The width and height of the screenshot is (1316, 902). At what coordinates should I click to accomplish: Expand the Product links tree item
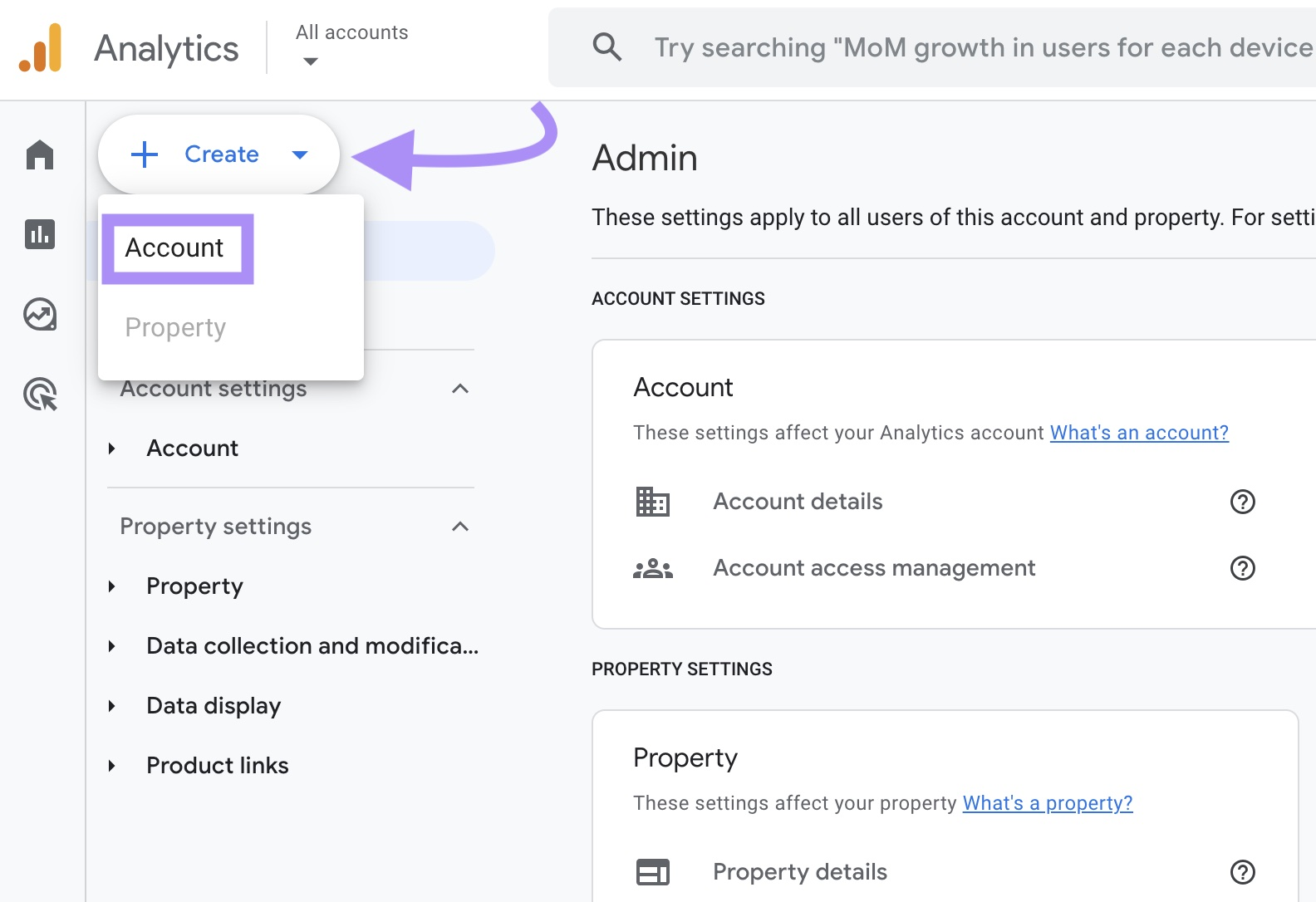[x=112, y=766]
